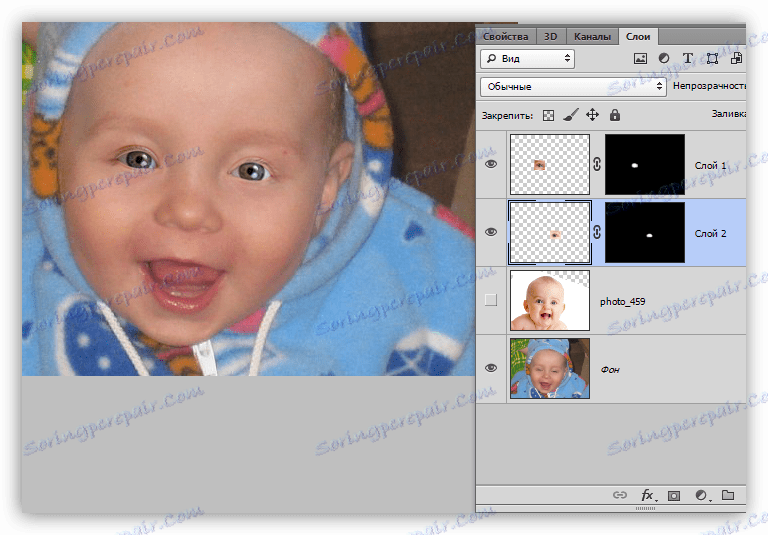Filter layers by adjustment layer icon
The image size is (768, 535).
[664, 58]
